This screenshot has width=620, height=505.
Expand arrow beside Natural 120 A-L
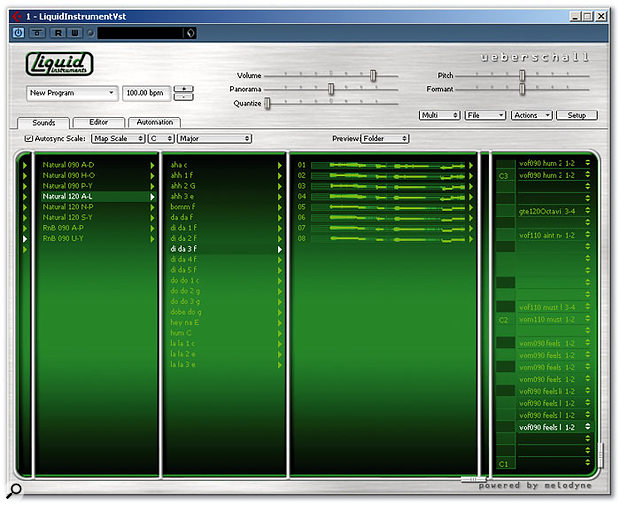click(x=152, y=197)
